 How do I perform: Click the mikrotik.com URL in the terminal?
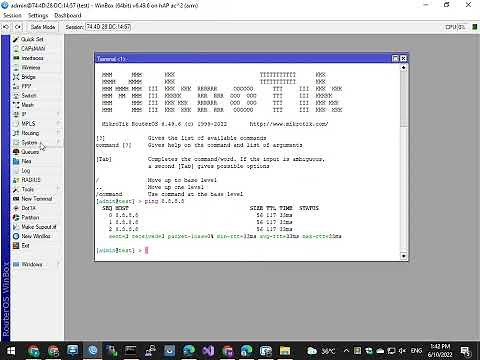289,124
